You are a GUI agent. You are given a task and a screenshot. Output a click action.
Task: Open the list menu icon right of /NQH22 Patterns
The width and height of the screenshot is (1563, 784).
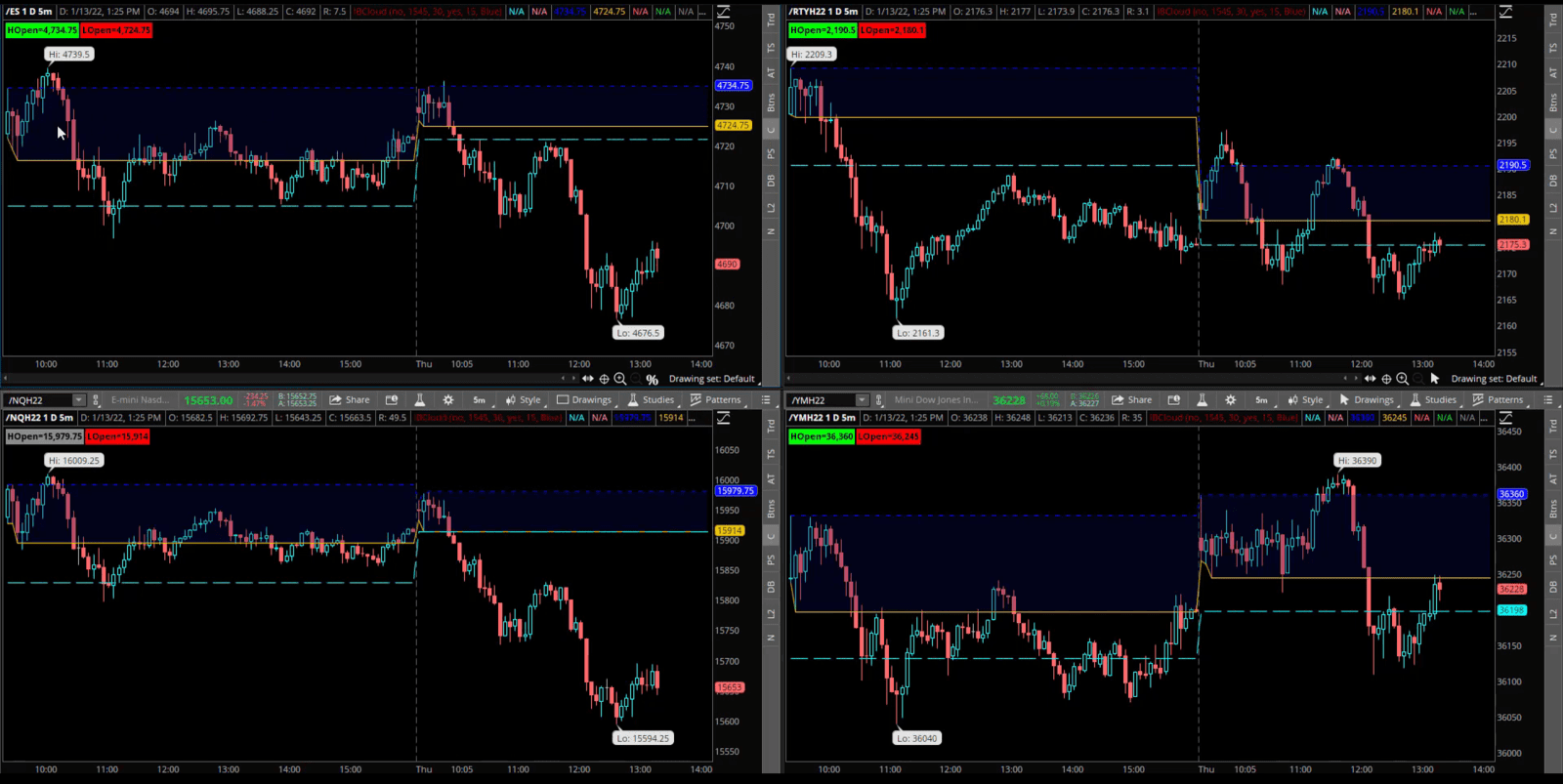point(766,400)
